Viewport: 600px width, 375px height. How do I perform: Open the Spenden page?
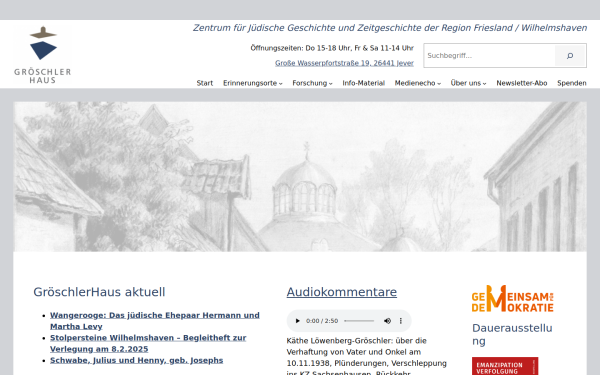[x=572, y=83]
